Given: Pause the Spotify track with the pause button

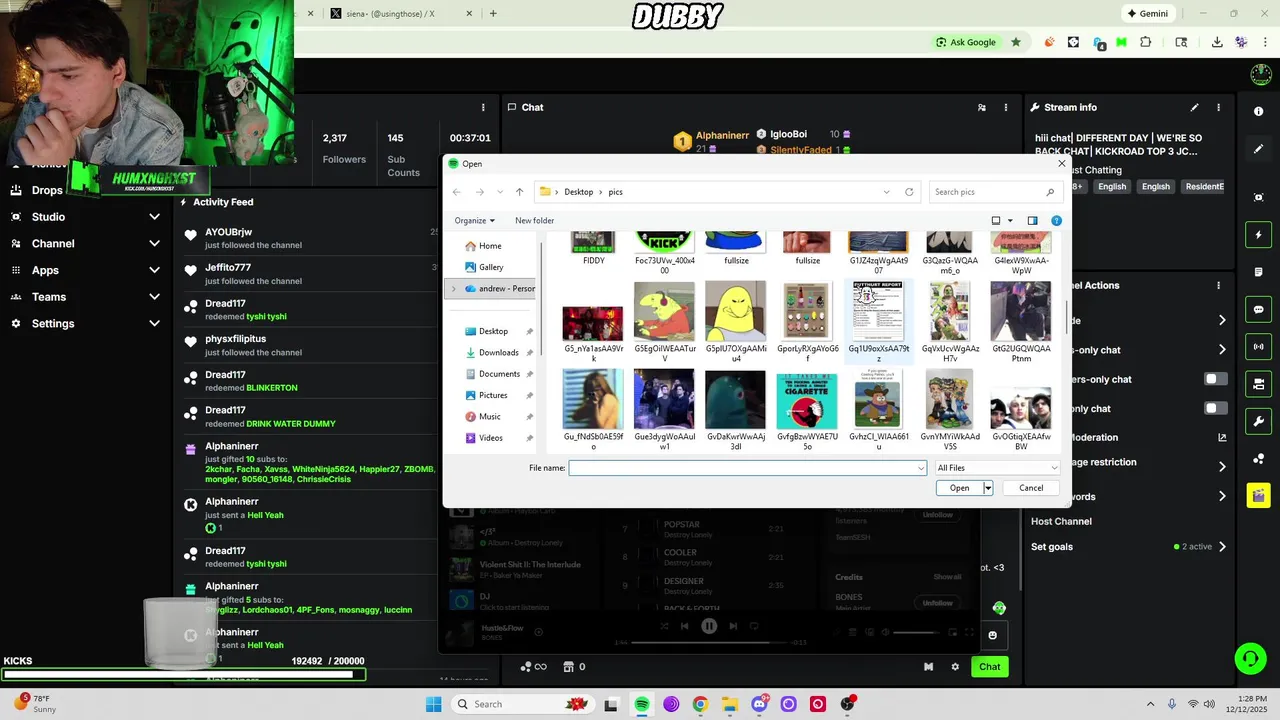Looking at the screenshot, I should click(x=709, y=626).
